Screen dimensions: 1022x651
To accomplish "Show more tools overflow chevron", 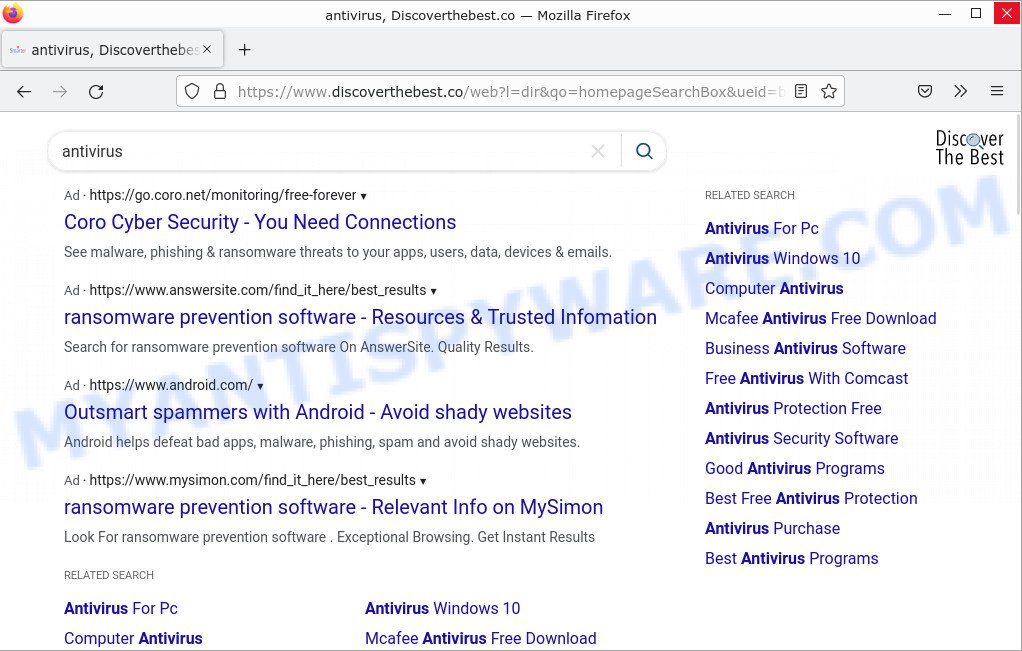I will (x=961, y=91).
